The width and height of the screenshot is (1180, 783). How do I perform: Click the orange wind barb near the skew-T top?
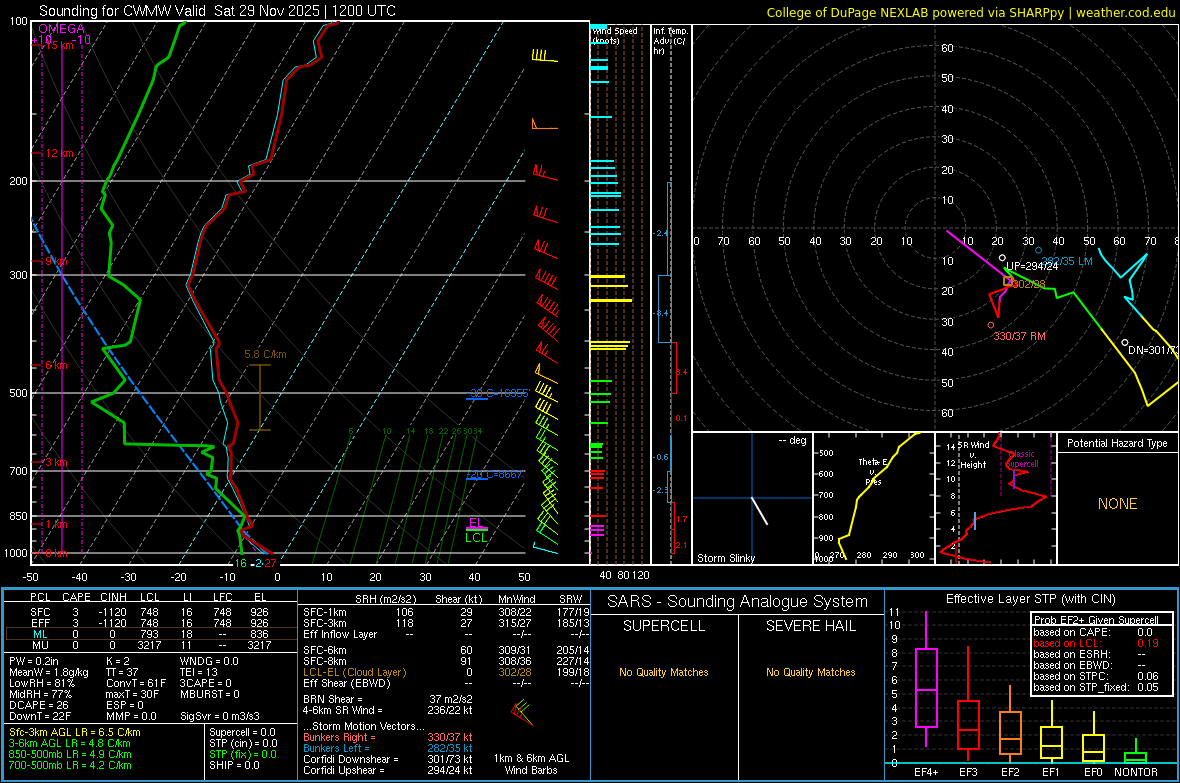pyautogui.click(x=545, y=124)
